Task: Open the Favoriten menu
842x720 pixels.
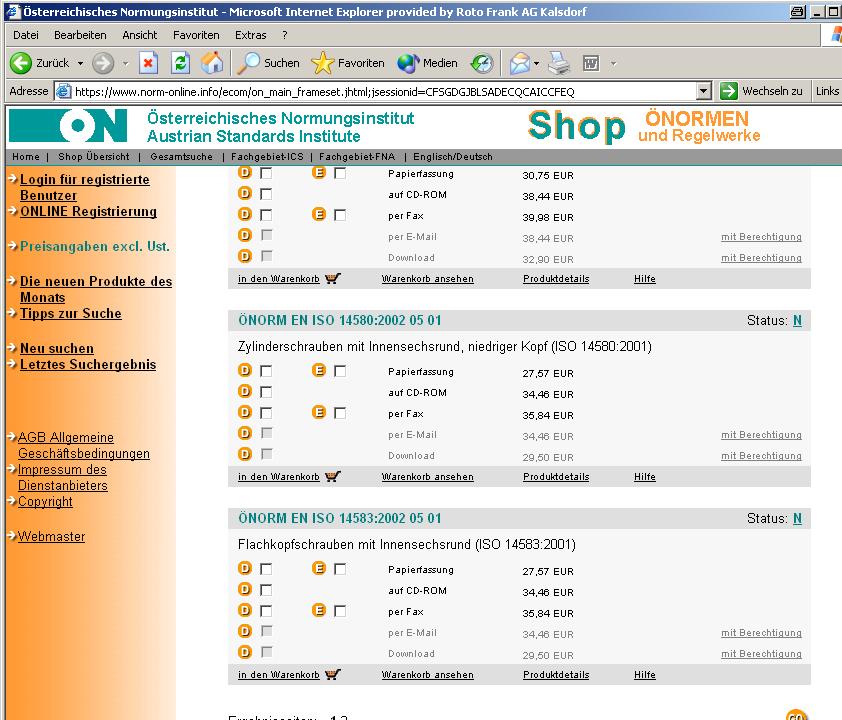Action: pyautogui.click(x=196, y=35)
